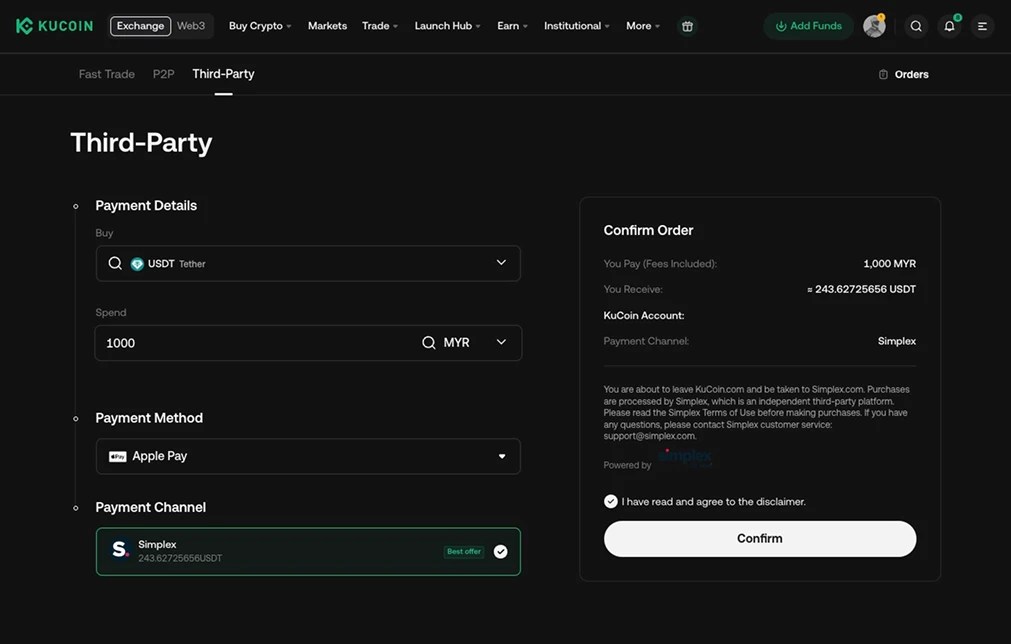
Task: Open the Markets menu
Action: (327, 26)
